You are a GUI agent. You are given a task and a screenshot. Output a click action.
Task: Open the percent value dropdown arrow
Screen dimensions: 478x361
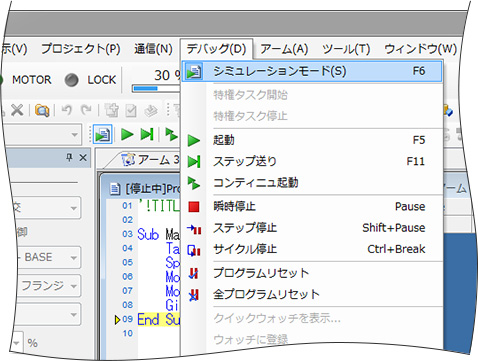[17, 343]
